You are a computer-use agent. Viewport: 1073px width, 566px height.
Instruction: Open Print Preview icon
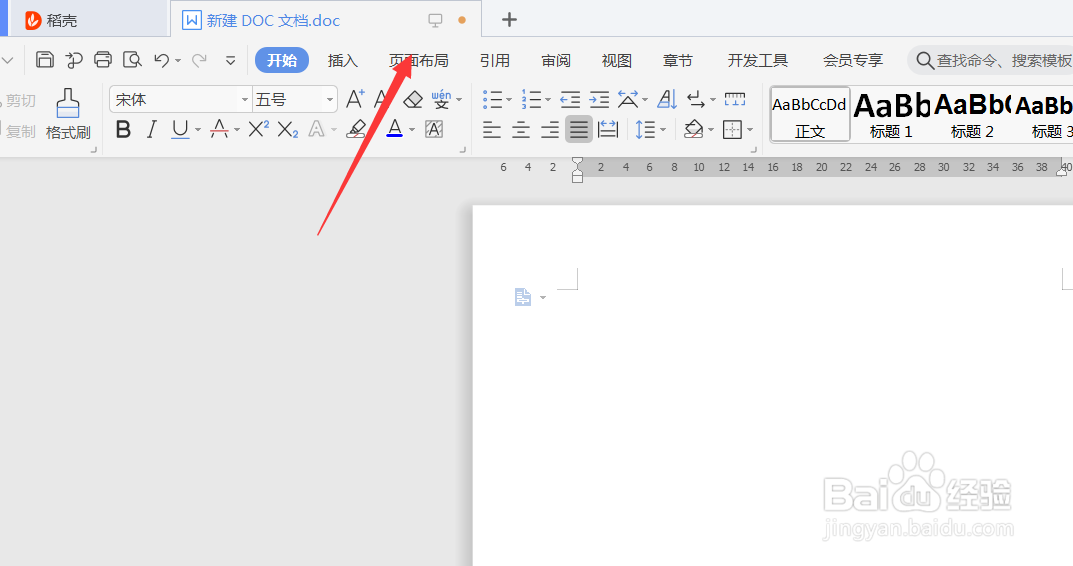coord(132,60)
